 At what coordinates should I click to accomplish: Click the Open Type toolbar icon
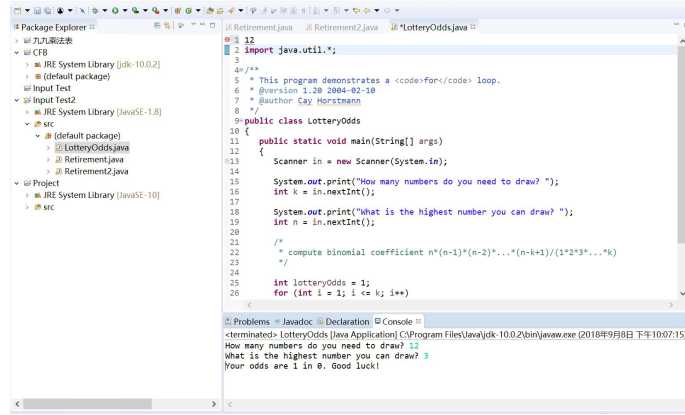pyautogui.click(x=210, y=10)
